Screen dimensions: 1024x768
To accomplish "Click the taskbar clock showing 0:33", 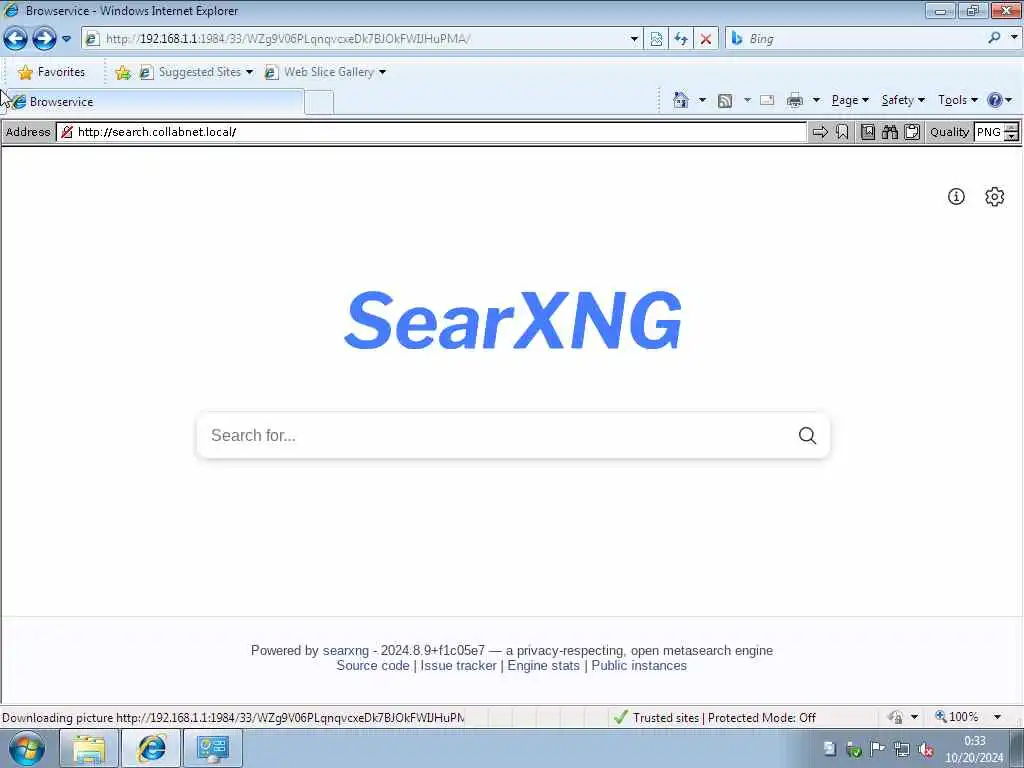I will 974,749.
